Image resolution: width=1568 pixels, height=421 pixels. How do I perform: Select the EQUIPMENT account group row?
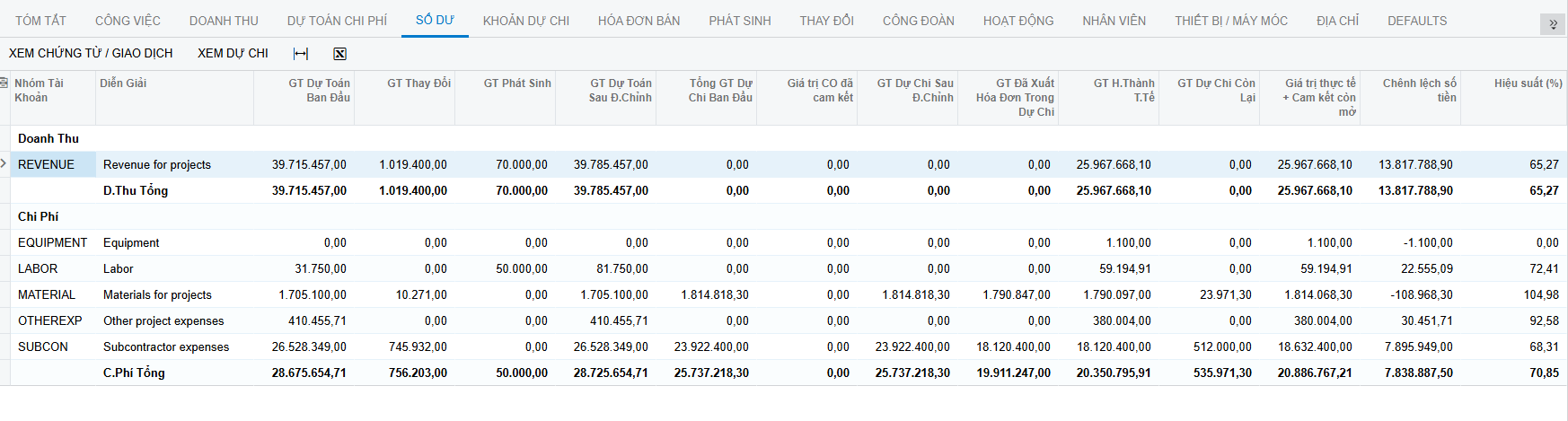point(52,242)
